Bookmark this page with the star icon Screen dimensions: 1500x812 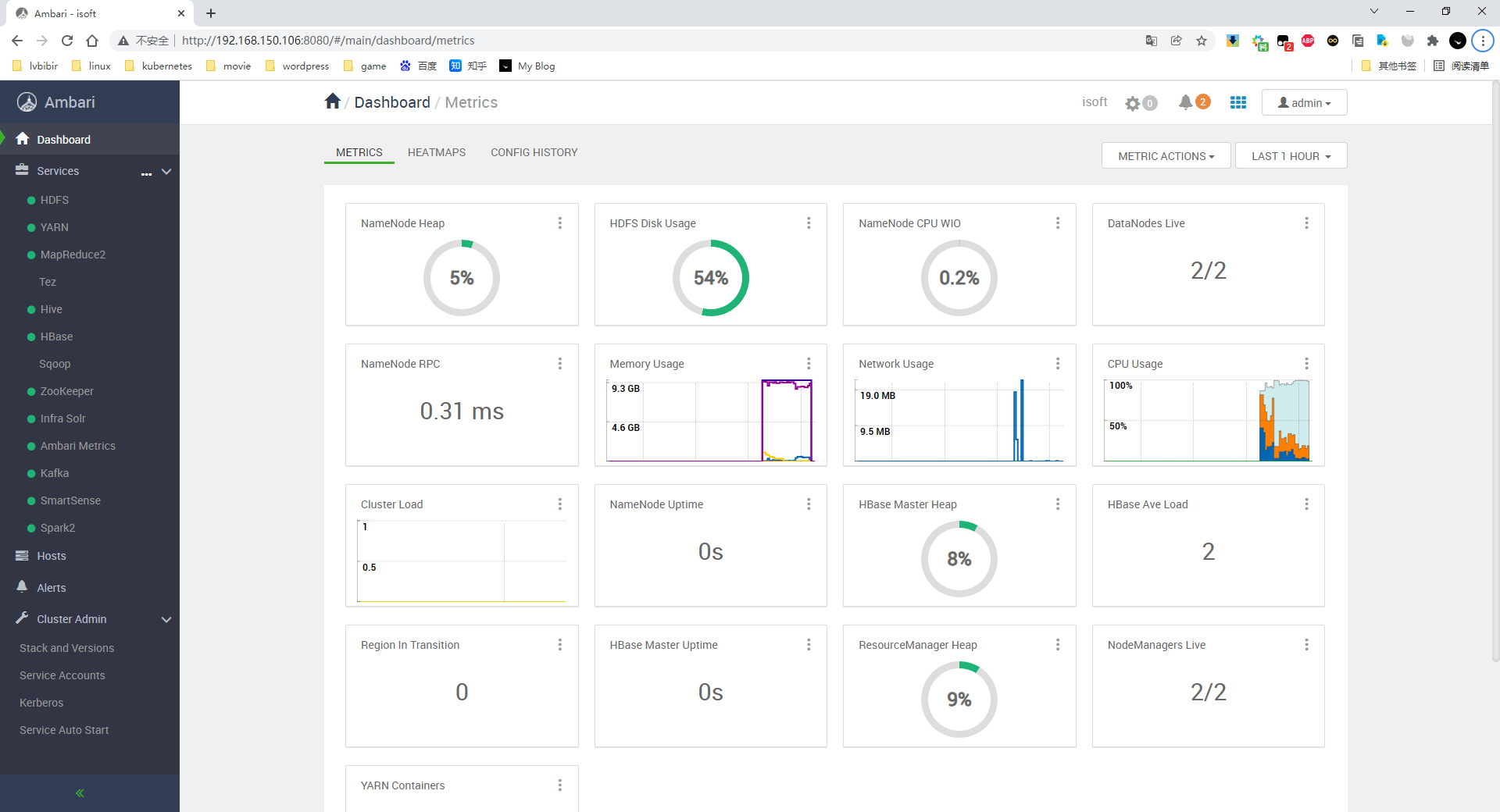tap(1202, 41)
